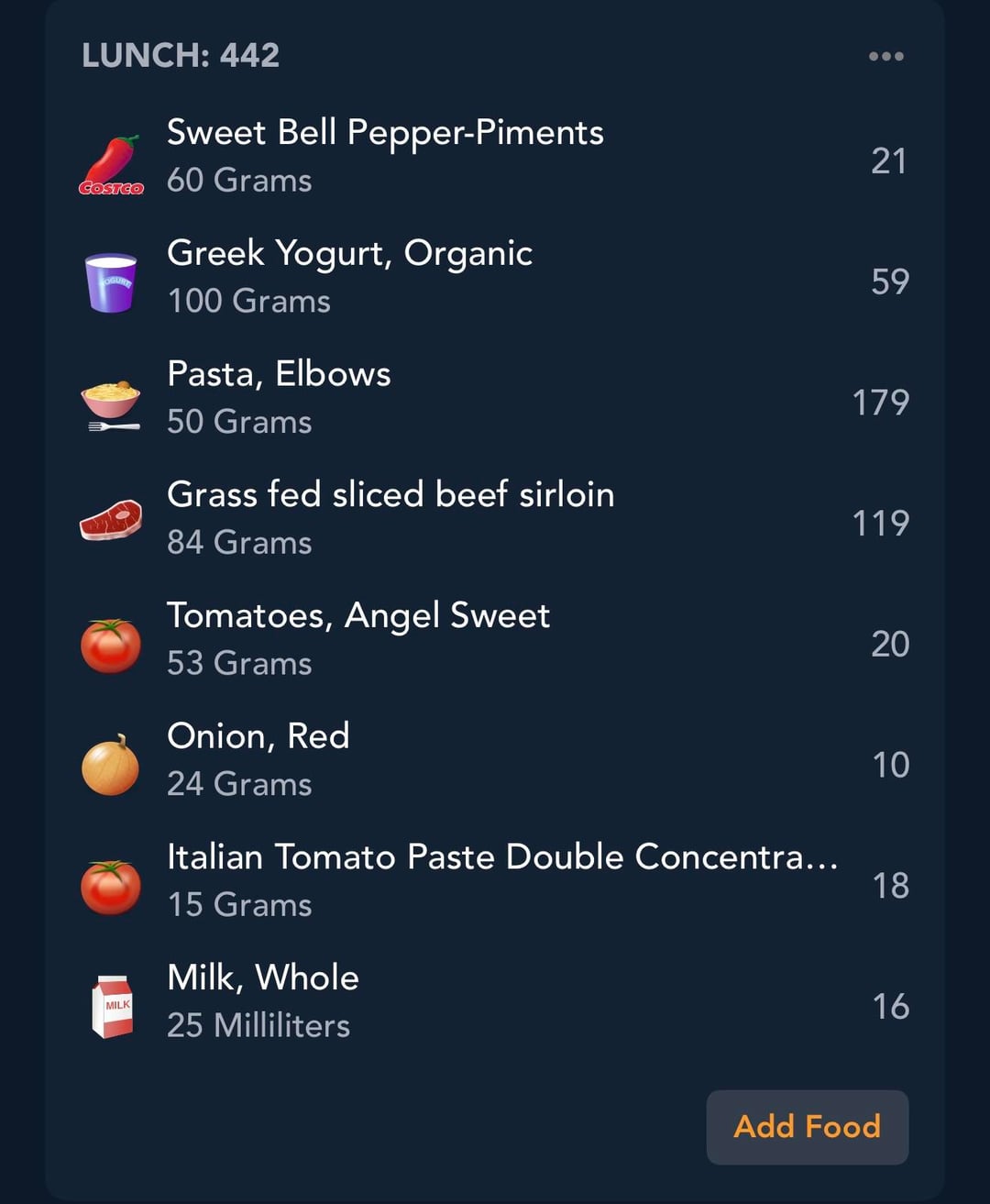Tap the pasta bowl icon
Image resolution: width=990 pixels, height=1204 pixels.
pos(111,403)
